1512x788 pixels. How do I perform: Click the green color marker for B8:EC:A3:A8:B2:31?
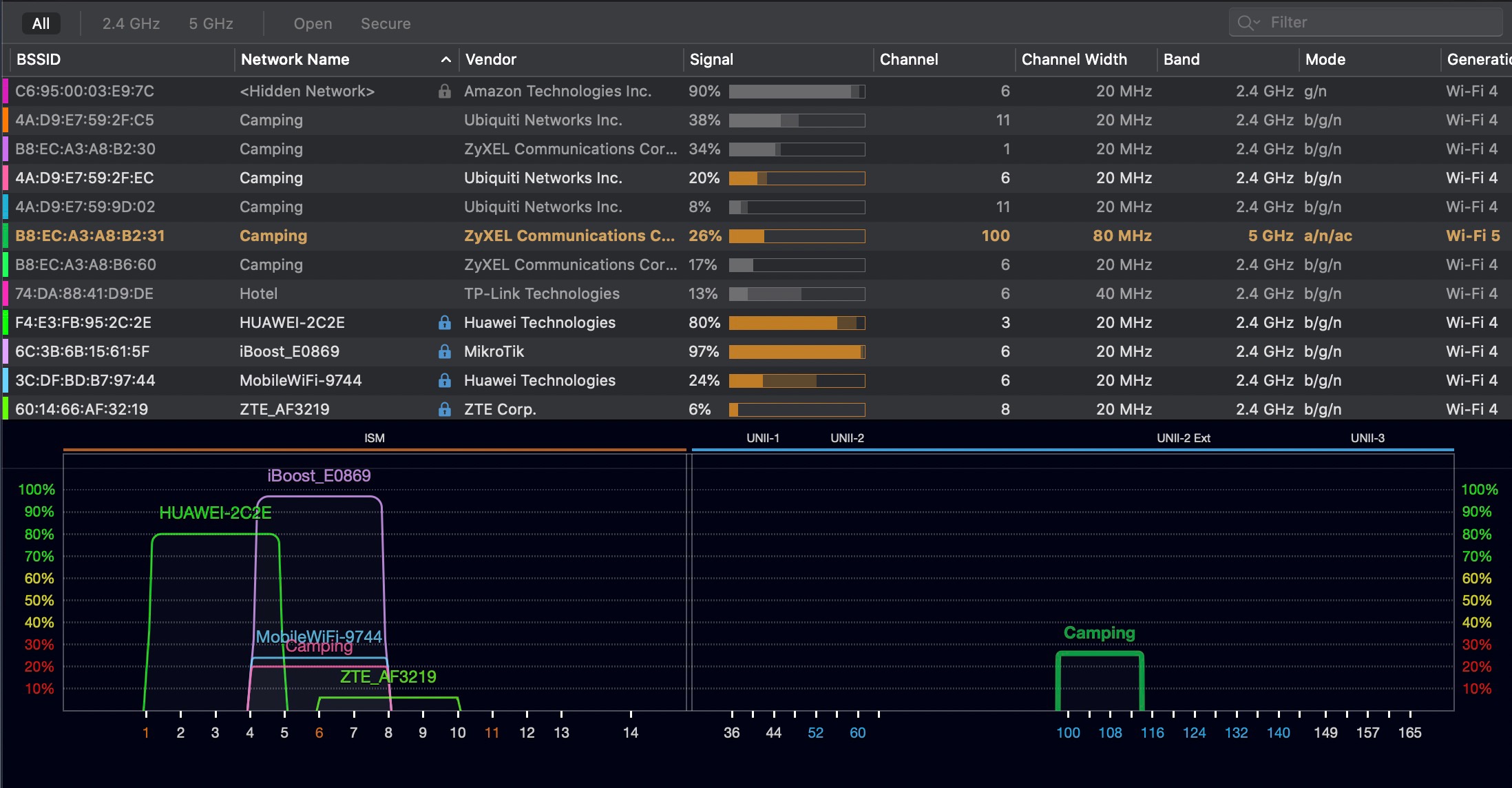[x=6, y=236]
